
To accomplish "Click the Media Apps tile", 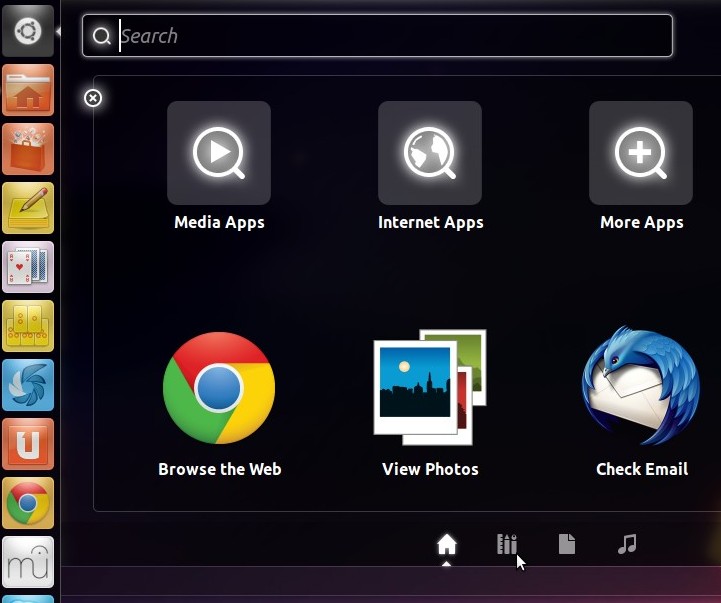I will tap(219, 153).
